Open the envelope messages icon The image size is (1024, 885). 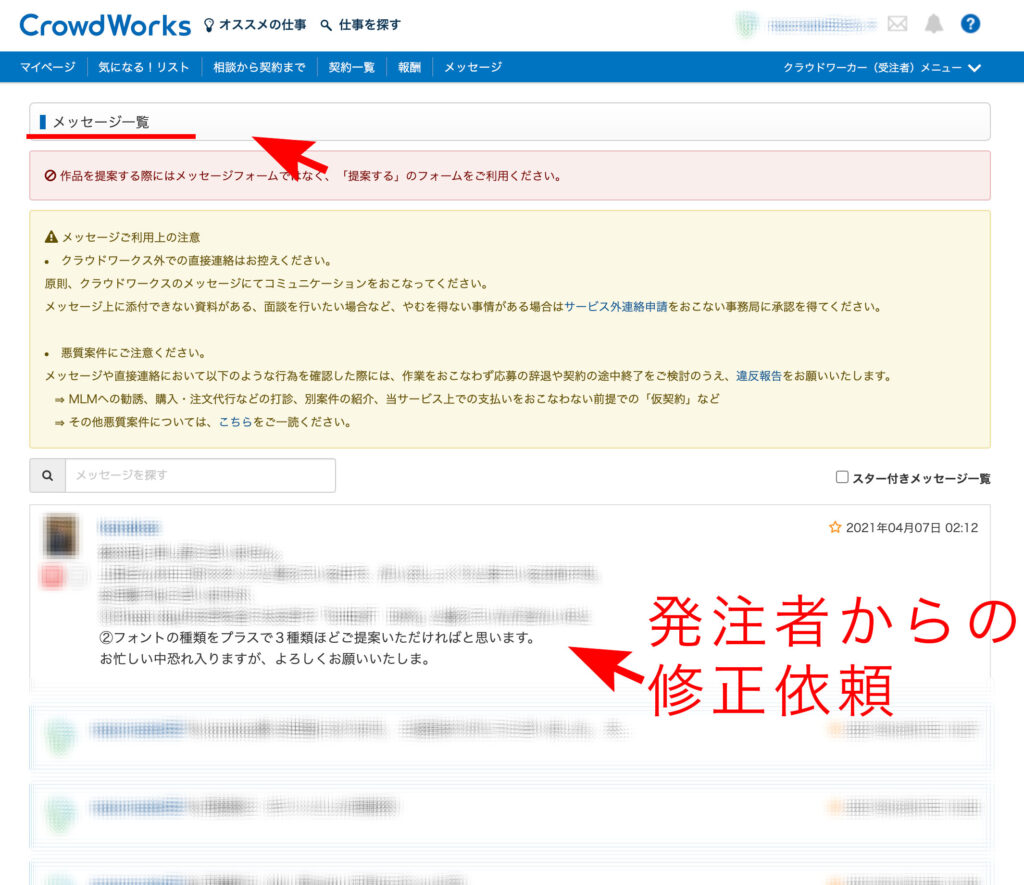click(897, 24)
